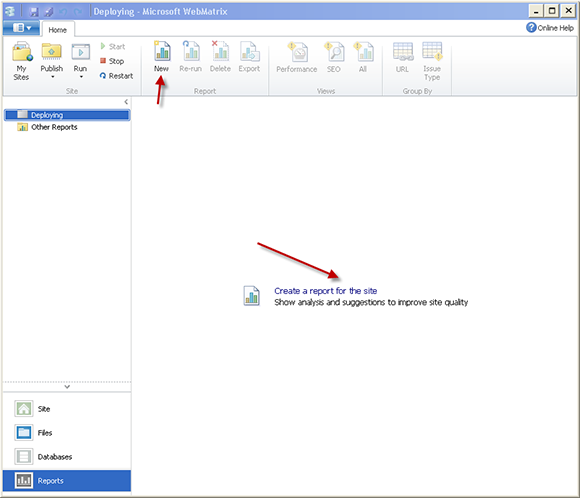Viewport: 580px width, 498px height.
Task: Select the Home ribbon tab
Action: (x=58, y=30)
